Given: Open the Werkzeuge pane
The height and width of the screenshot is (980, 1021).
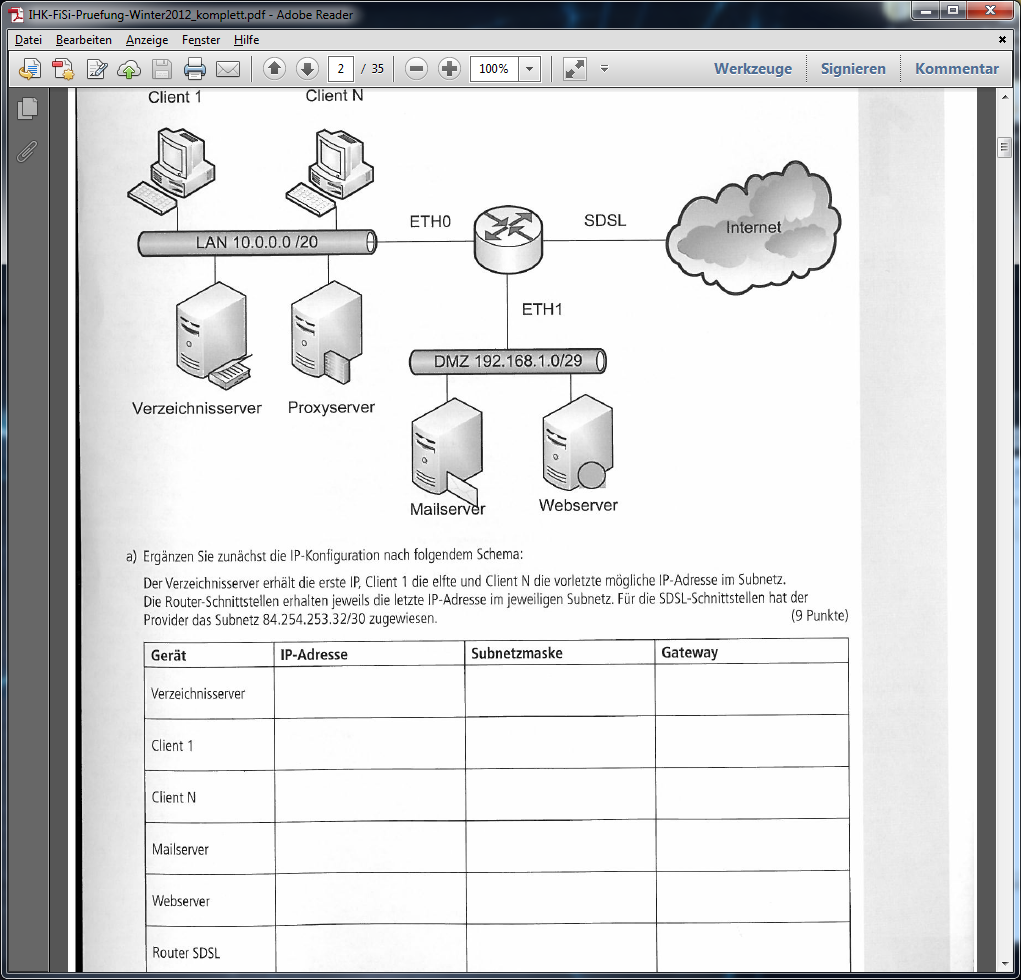Looking at the screenshot, I should click(753, 68).
